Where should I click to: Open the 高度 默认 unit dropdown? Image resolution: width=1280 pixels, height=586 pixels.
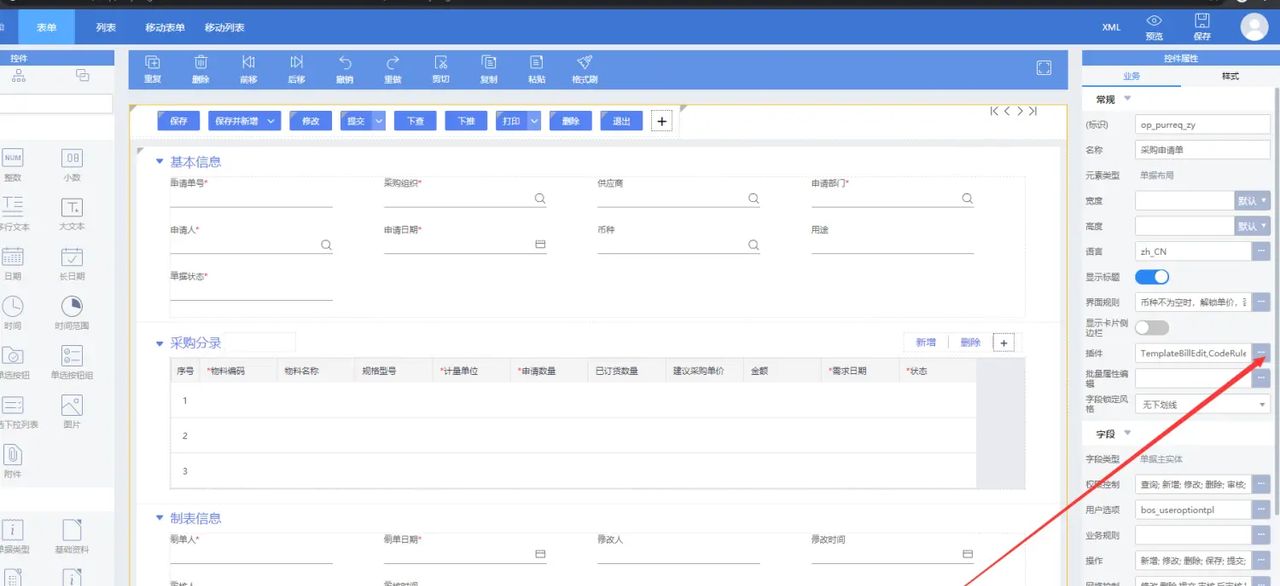pyautogui.click(x=1253, y=226)
